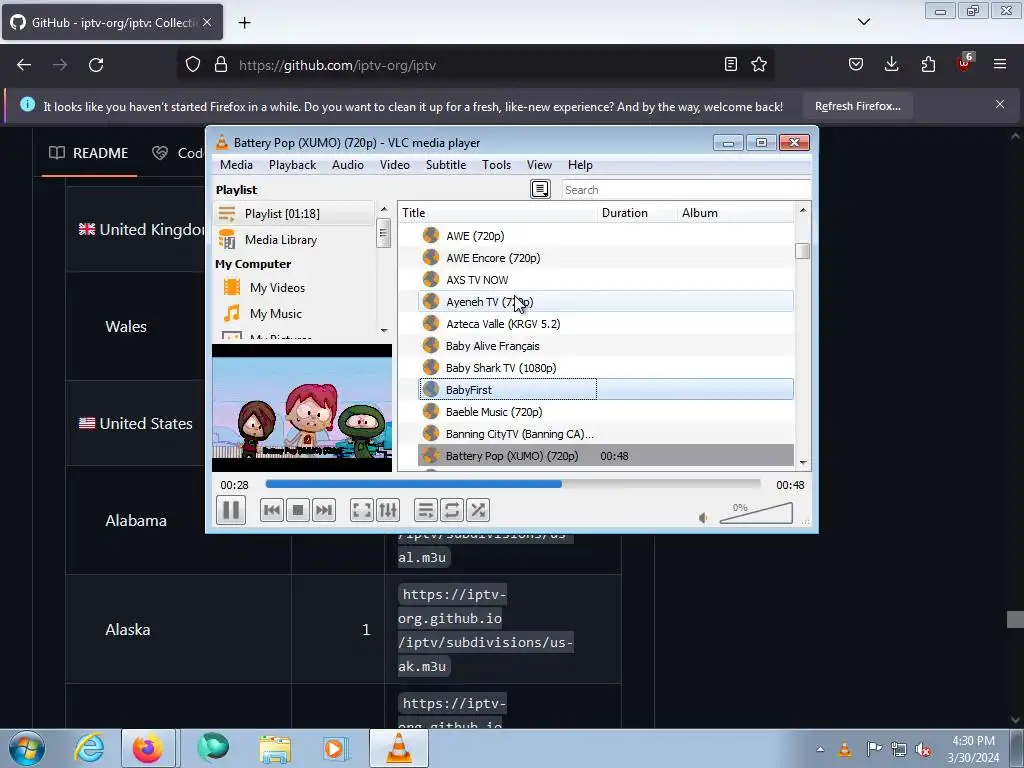Skip to previous media in VLC
1024x768 pixels.
pyautogui.click(x=272, y=510)
